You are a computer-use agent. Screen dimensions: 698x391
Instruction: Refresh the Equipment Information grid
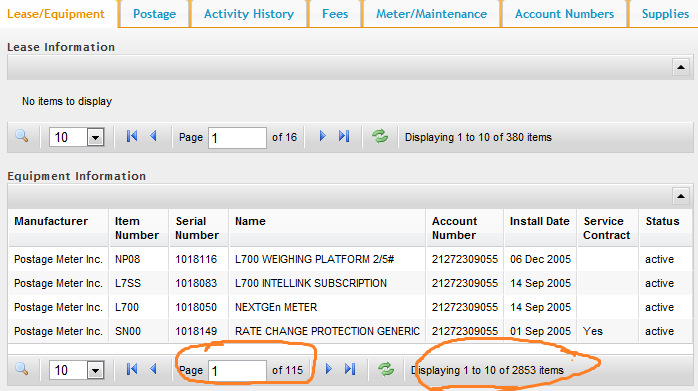[386, 369]
